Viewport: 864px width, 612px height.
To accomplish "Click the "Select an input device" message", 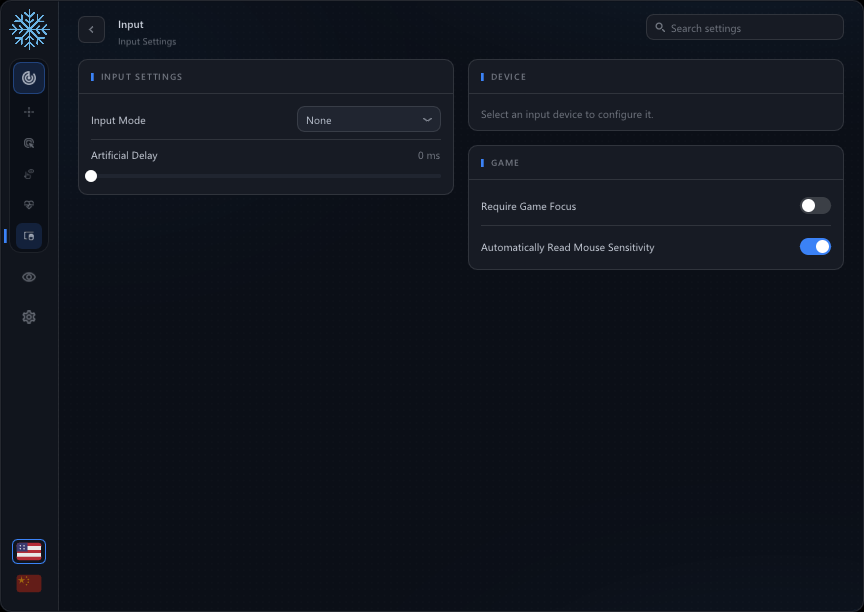I will (567, 115).
